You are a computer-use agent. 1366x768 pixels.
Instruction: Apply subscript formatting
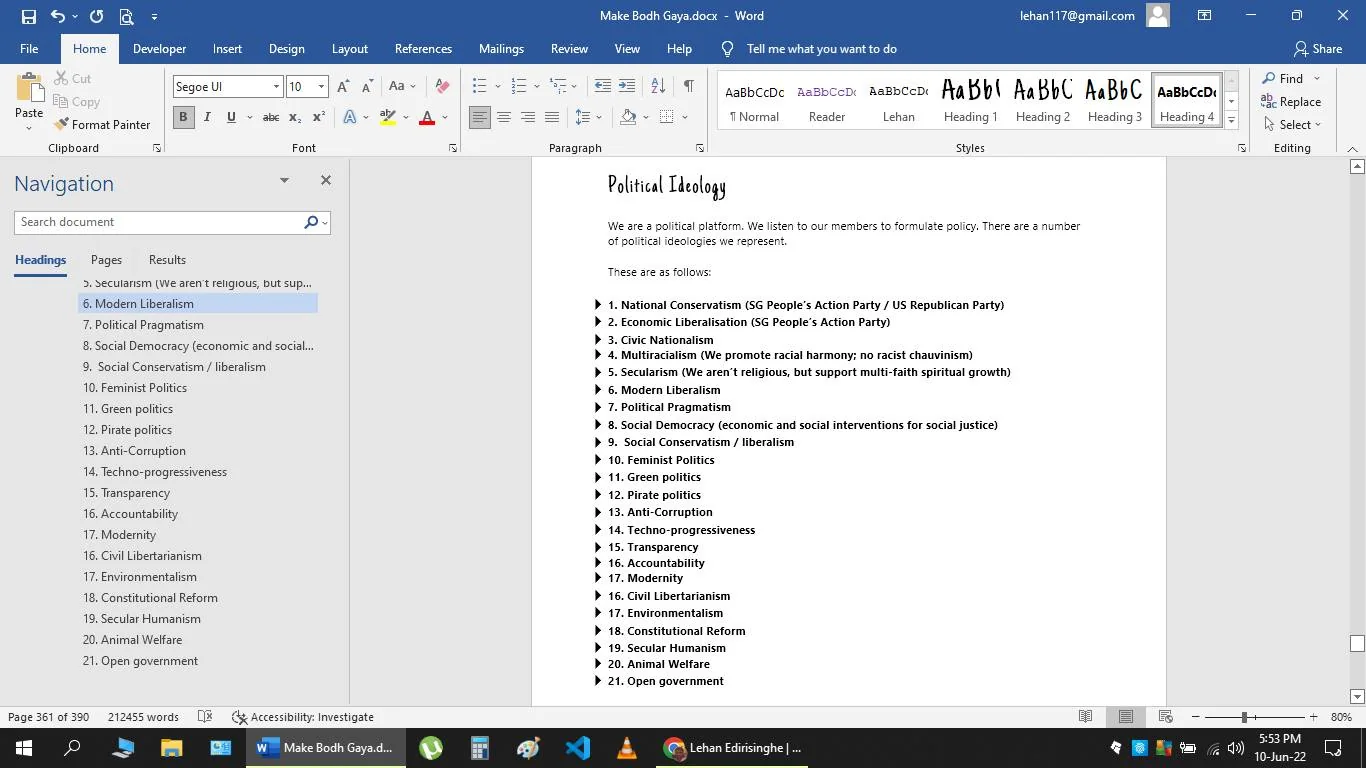[295, 117]
